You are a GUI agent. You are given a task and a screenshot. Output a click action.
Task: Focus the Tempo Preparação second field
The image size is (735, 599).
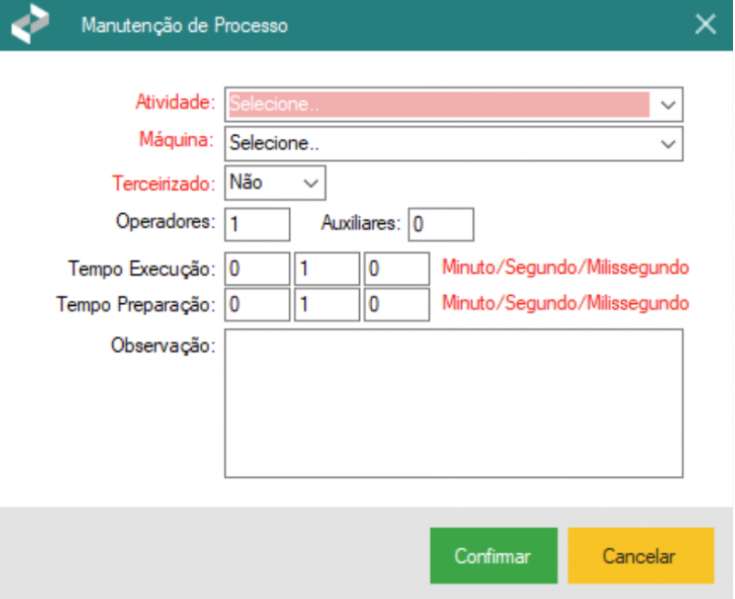tap(326, 304)
